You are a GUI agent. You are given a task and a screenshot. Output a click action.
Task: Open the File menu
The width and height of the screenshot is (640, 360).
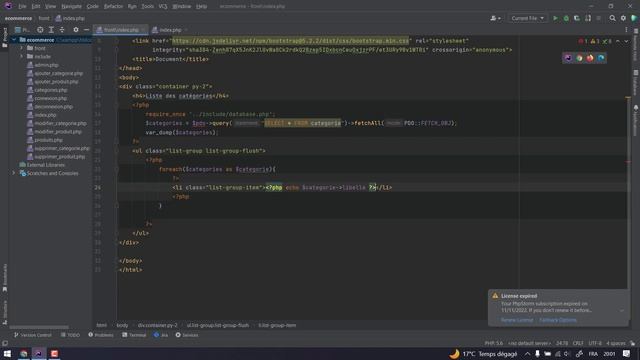(x=22, y=6)
